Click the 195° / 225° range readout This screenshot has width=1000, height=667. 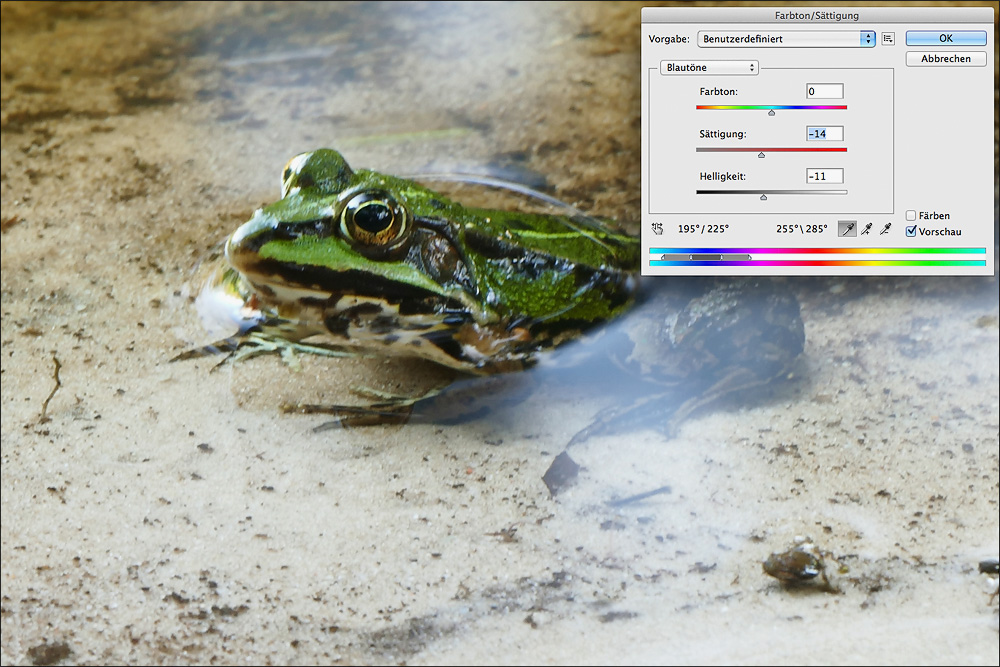(703, 229)
